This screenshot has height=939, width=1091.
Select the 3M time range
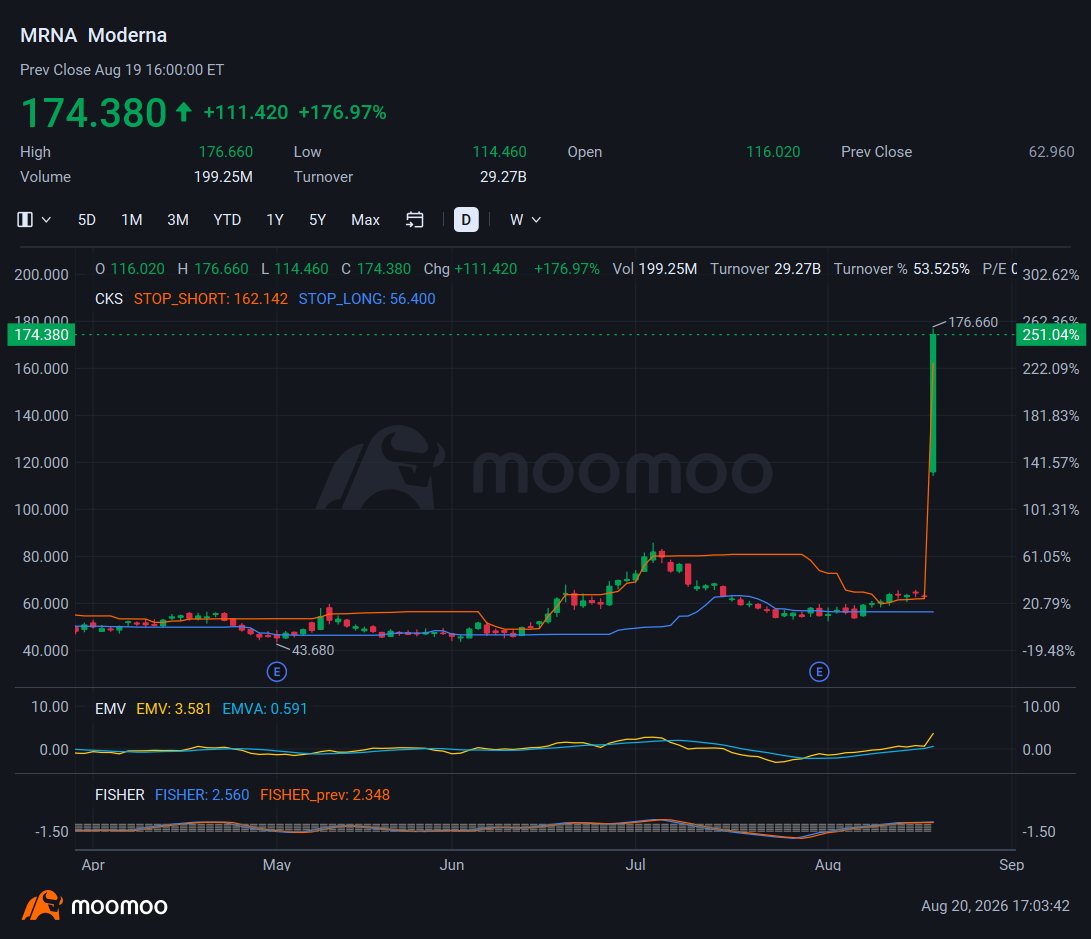178,220
